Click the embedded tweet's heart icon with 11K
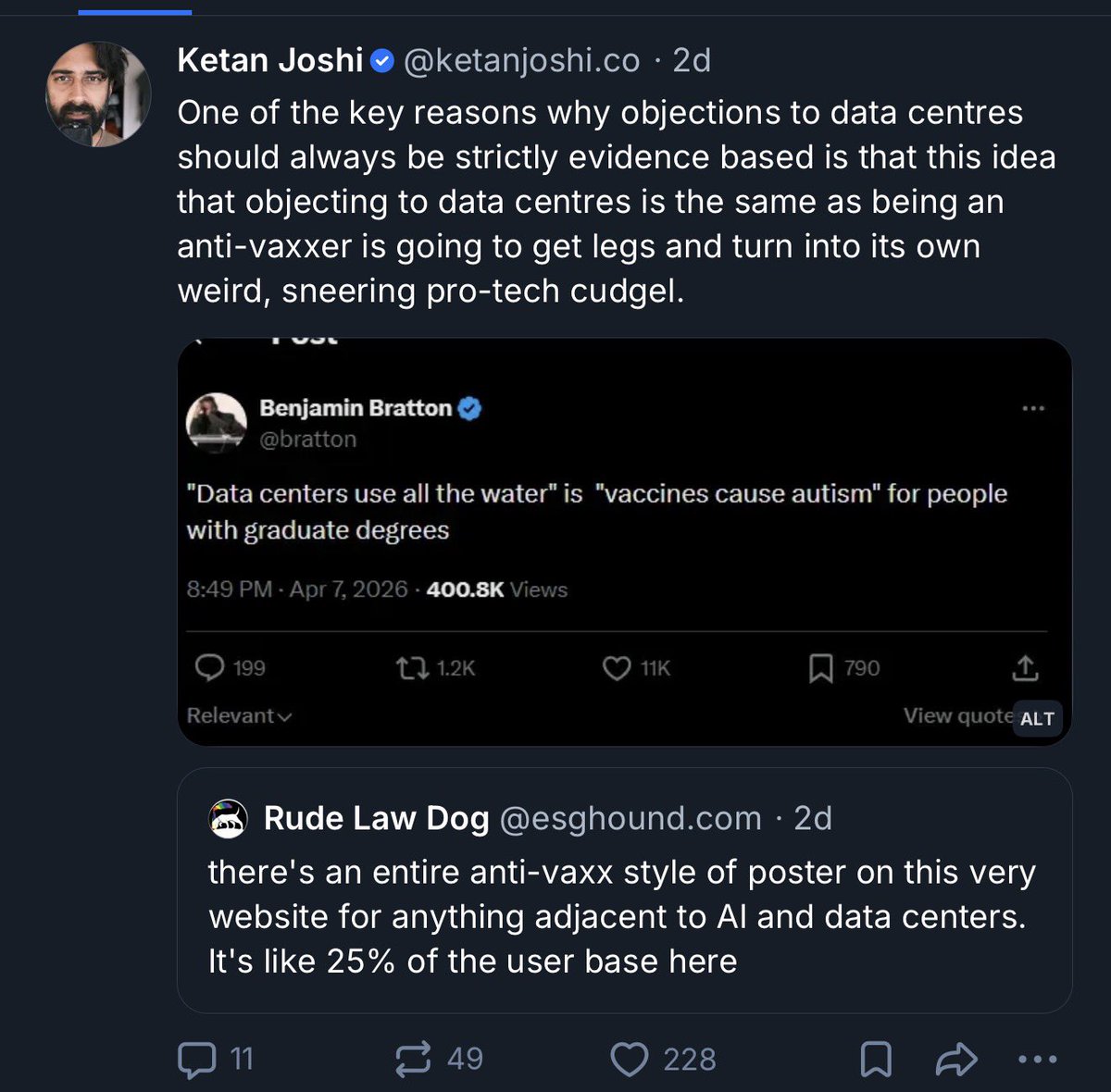1111x1092 pixels. click(617, 668)
